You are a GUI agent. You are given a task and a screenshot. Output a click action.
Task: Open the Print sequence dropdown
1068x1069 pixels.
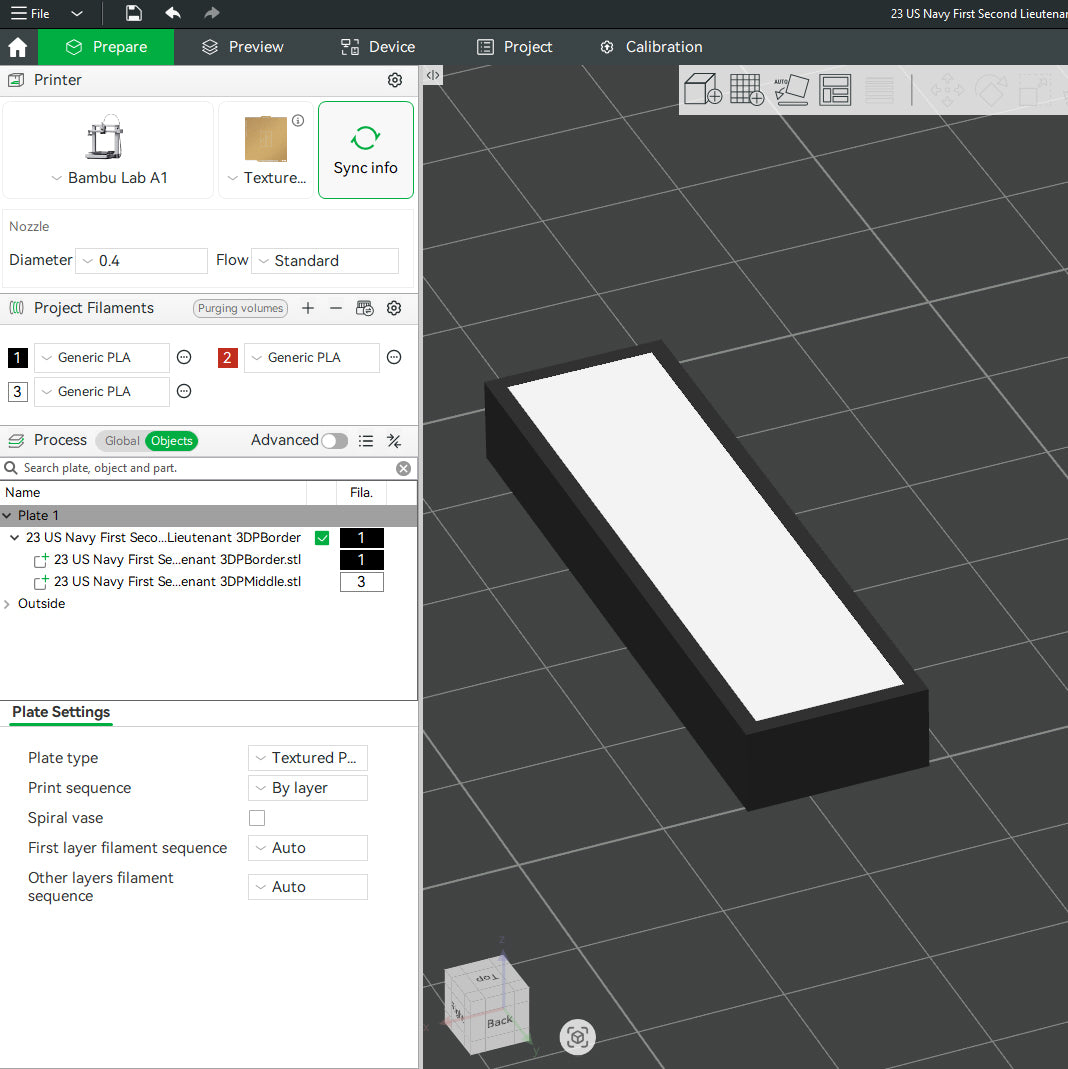[308, 788]
